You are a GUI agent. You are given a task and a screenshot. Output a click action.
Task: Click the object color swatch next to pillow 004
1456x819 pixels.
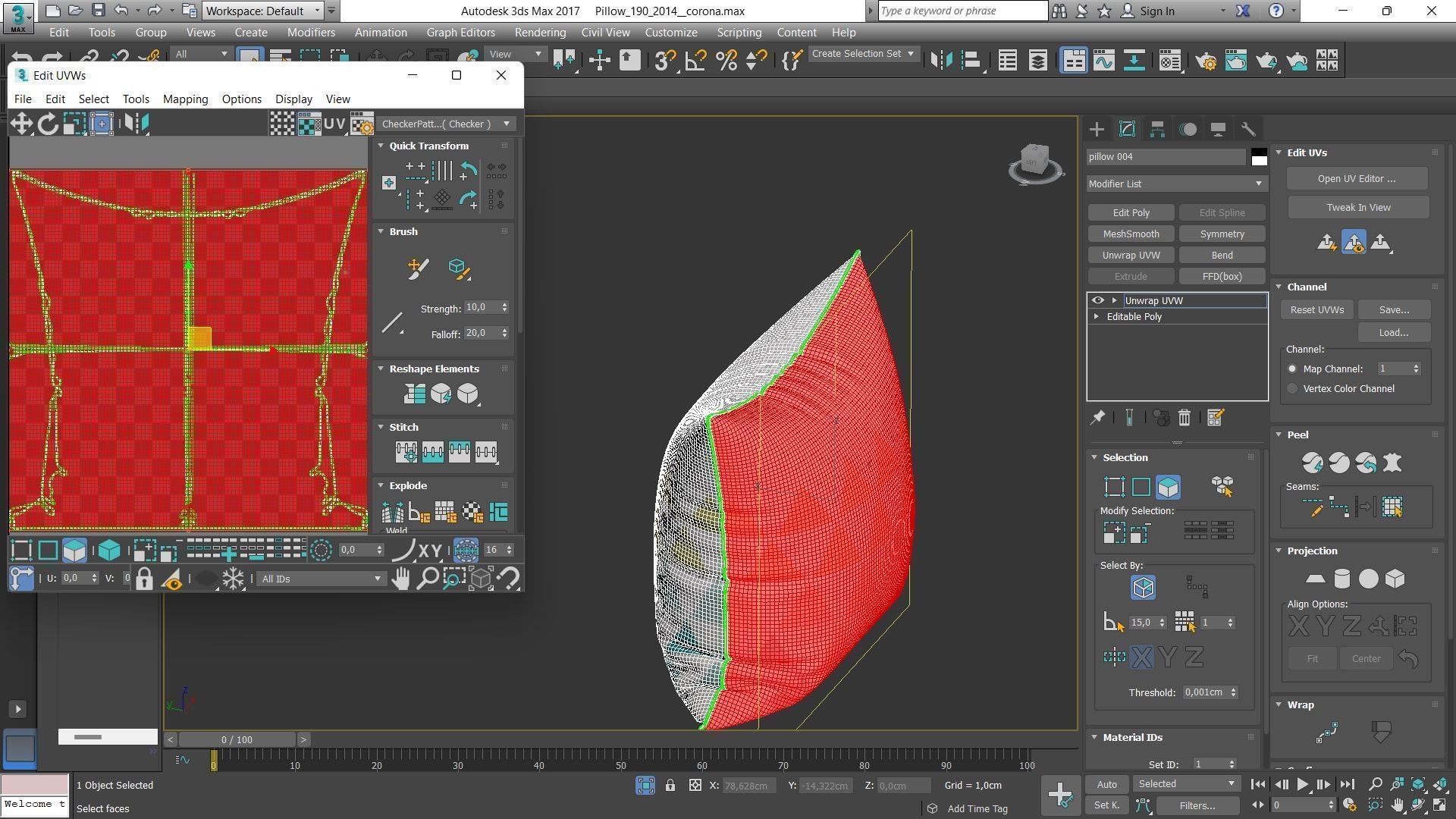click(1259, 157)
